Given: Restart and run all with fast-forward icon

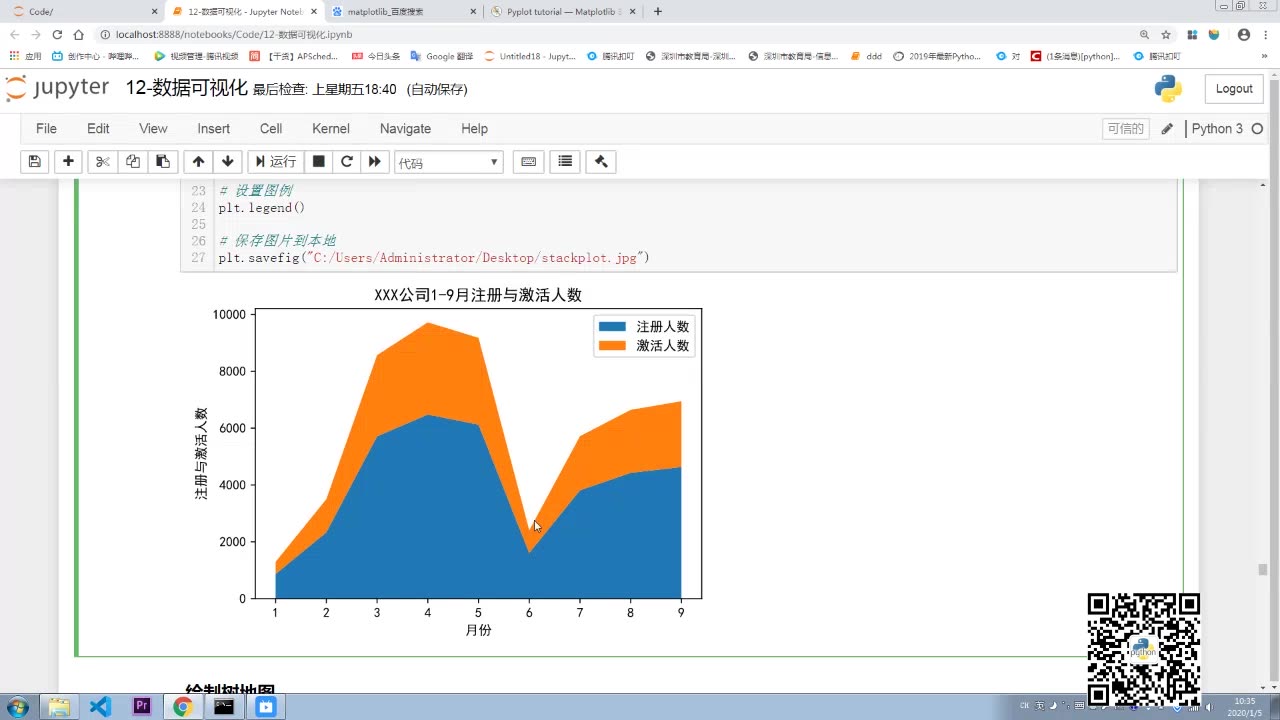Looking at the screenshot, I should point(375,162).
